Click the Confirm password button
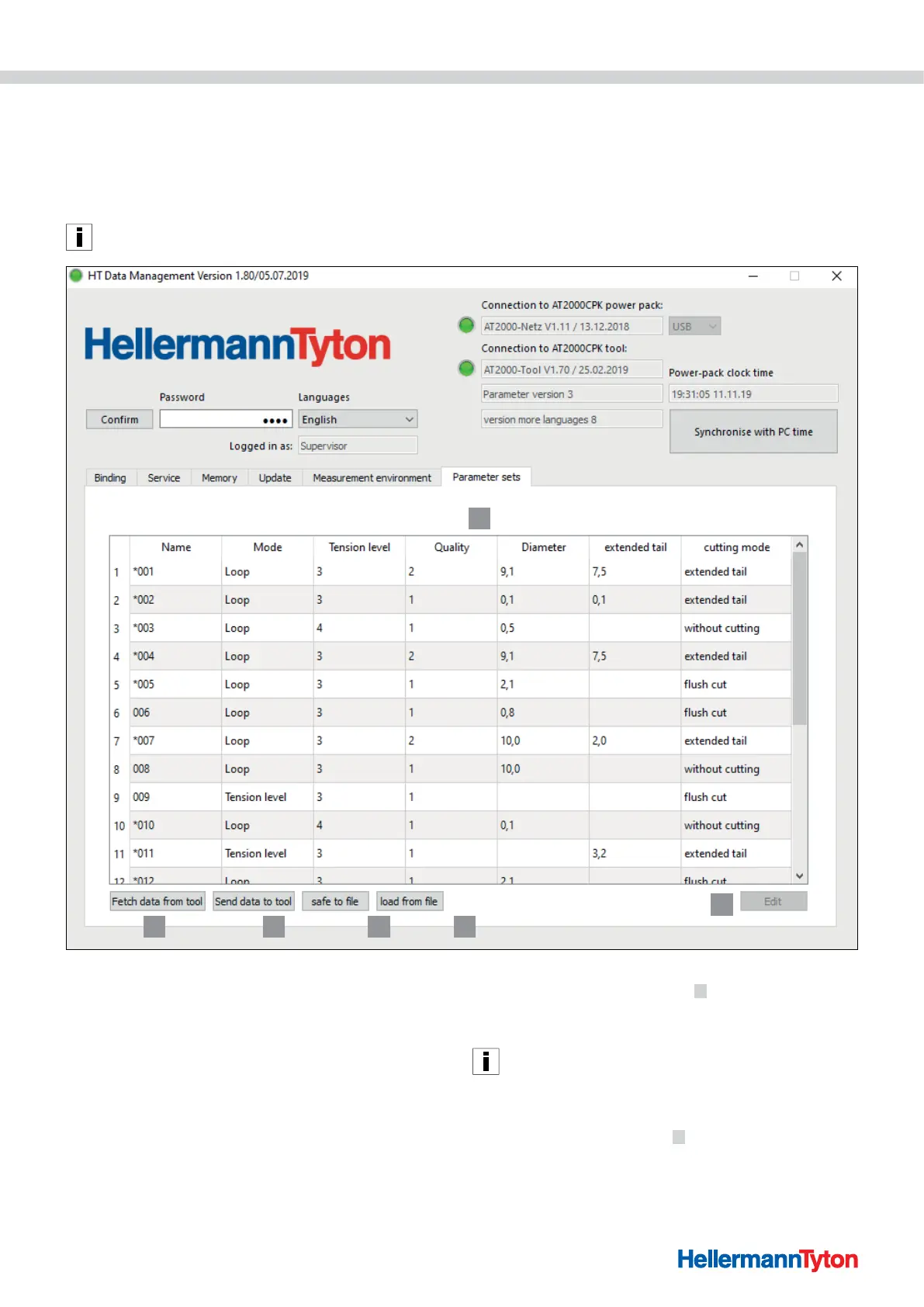The height and width of the screenshot is (1307, 924). click(x=119, y=419)
